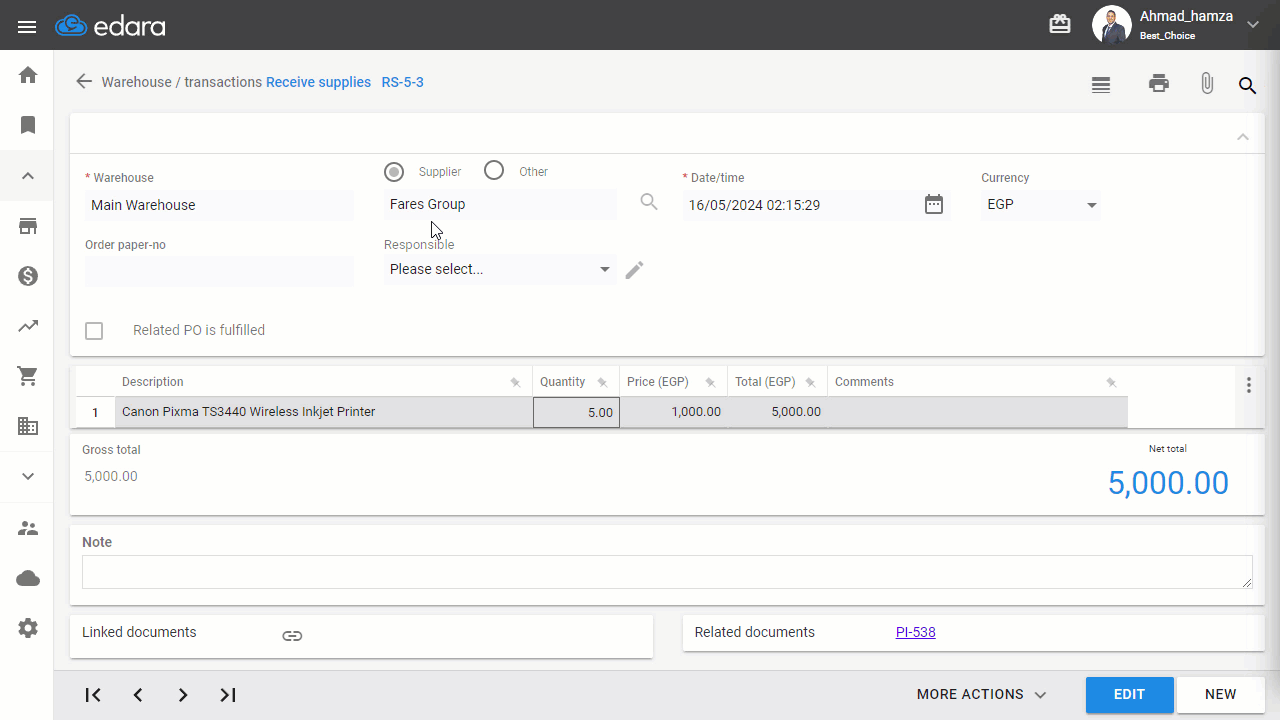This screenshot has width=1280, height=720.
Task: Open the trending chart sidebar icon
Action: 28,326
